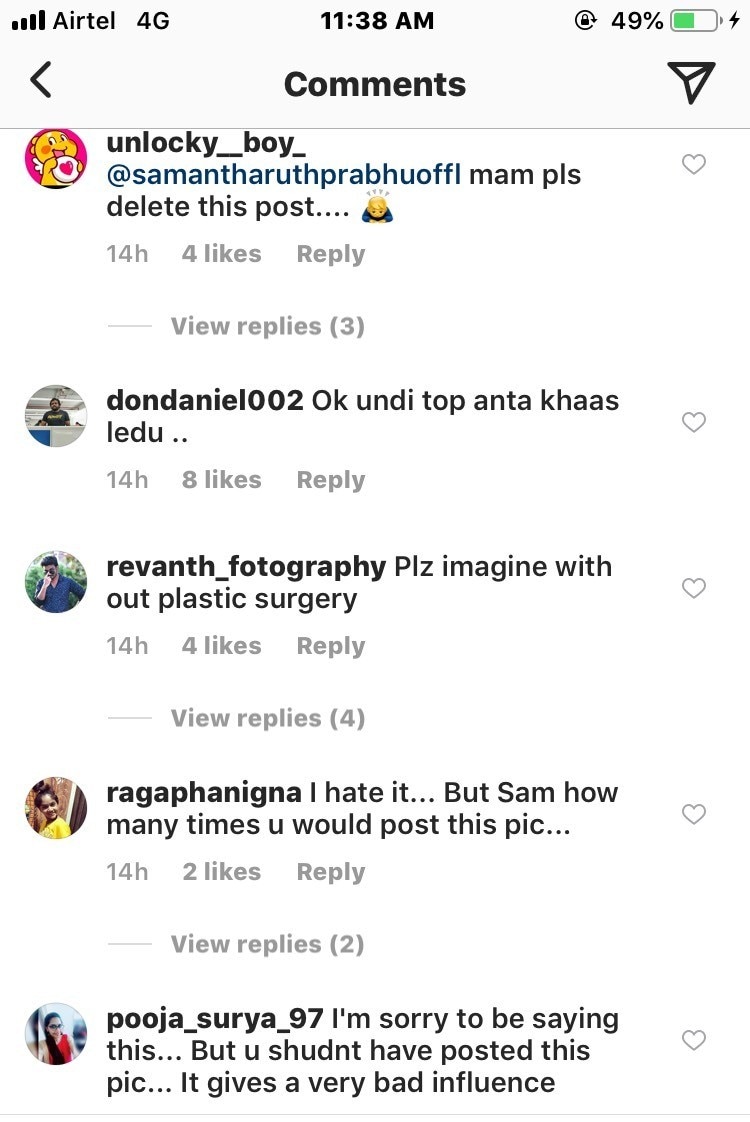Open @samantharuthprabhuoffl mention link
This screenshot has height=1122, width=750.
(x=284, y=175)
